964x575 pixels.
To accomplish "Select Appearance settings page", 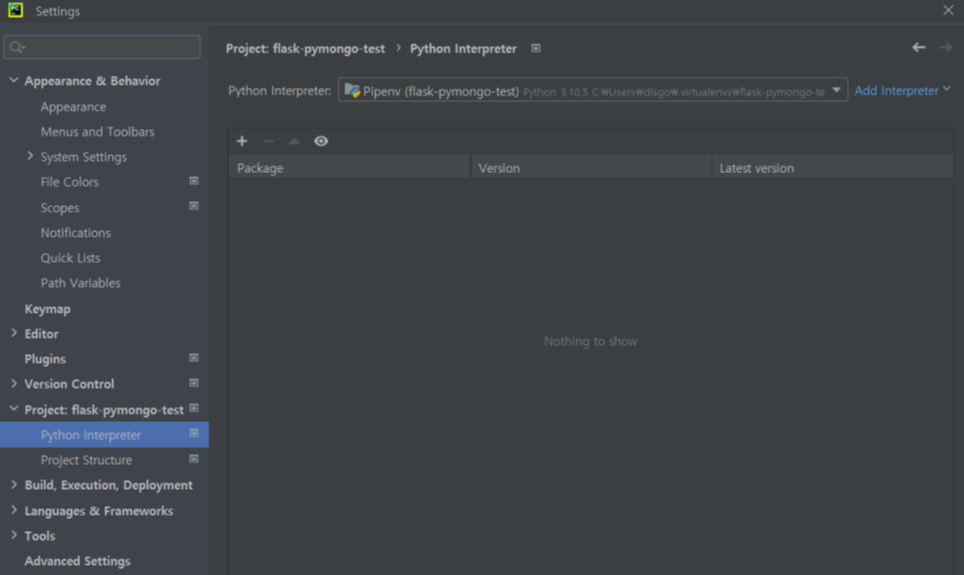I will pyautogui.click(x=73, y=106).
